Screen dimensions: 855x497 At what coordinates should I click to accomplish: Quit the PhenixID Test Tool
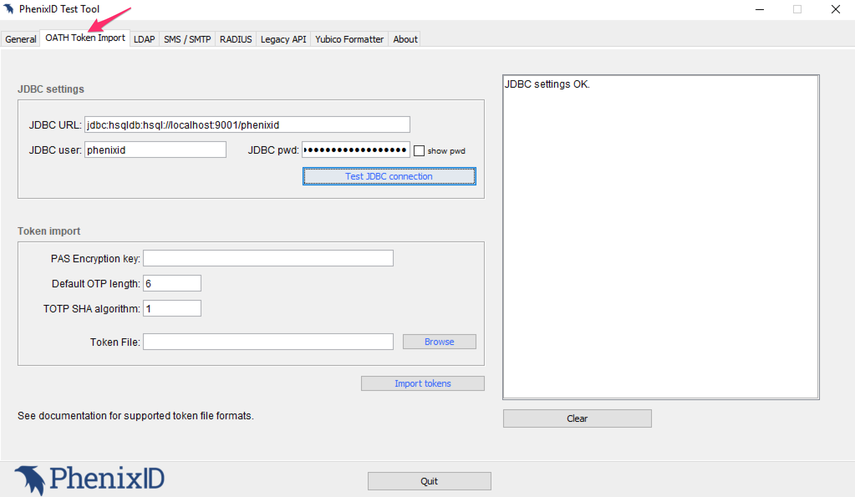coord(429,481)
